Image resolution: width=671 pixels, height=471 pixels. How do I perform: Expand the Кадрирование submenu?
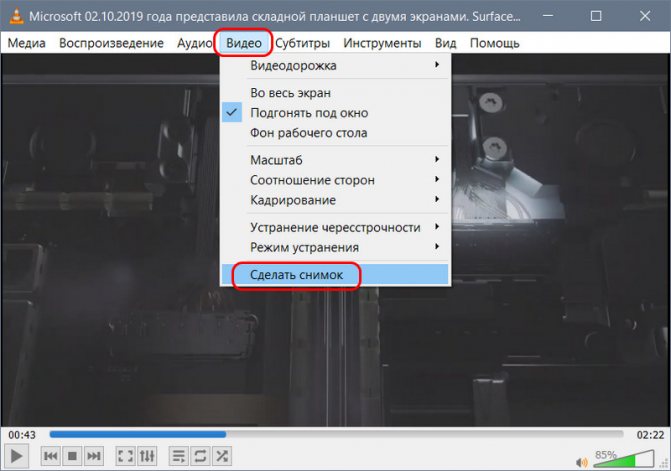pyautogui.click(x=335, y=200)
